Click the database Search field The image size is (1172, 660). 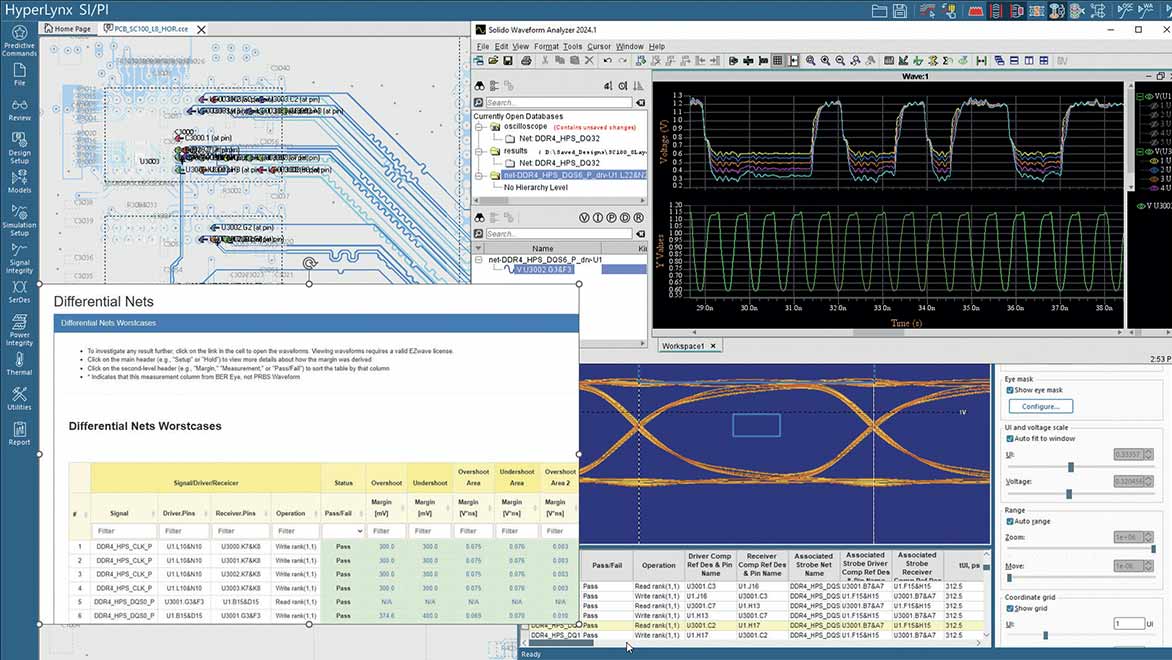coord(559,102)
